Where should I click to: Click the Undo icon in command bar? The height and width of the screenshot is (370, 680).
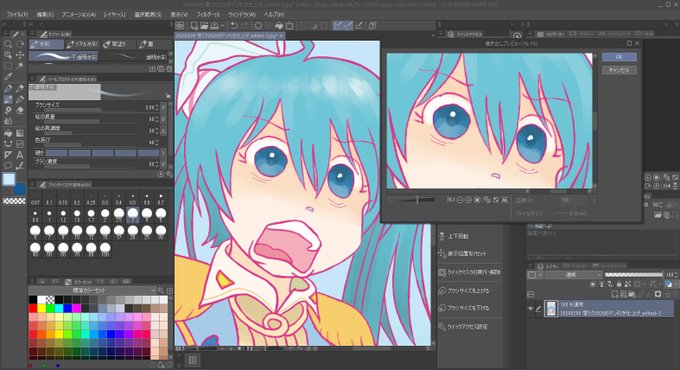pyautogui.click(x=234, y=26)
